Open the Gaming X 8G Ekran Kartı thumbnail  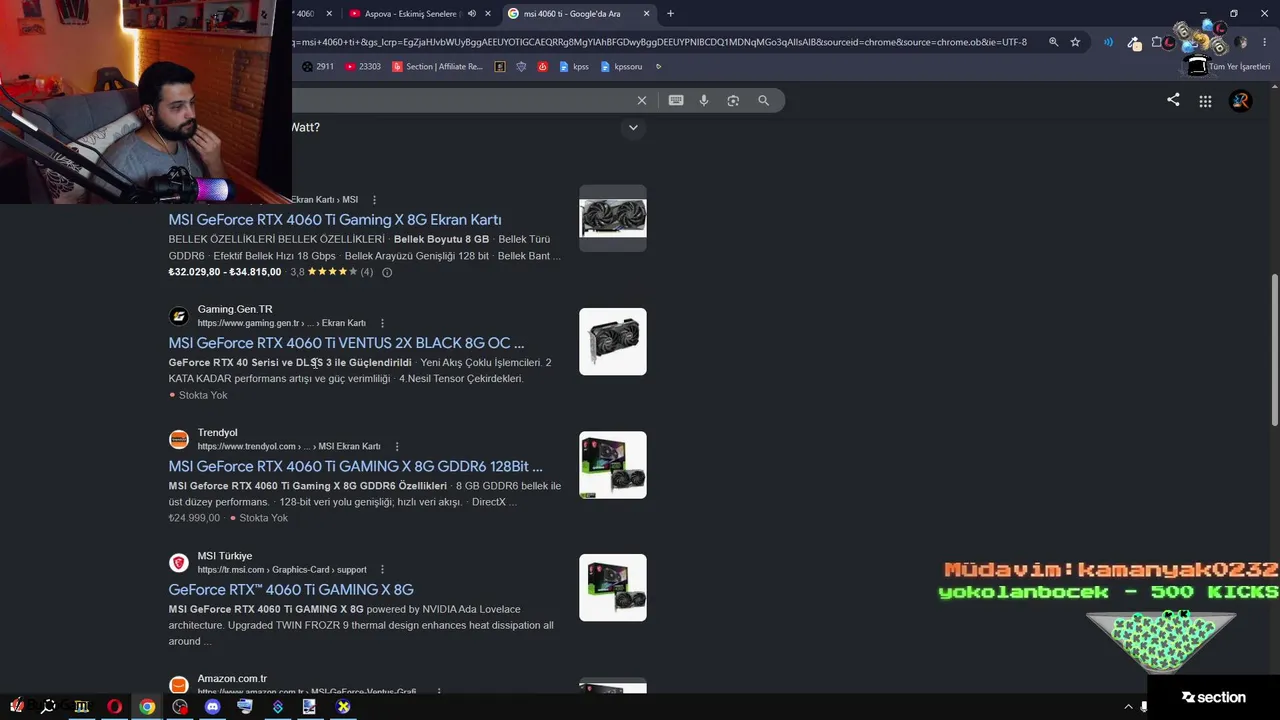[613, 218]
